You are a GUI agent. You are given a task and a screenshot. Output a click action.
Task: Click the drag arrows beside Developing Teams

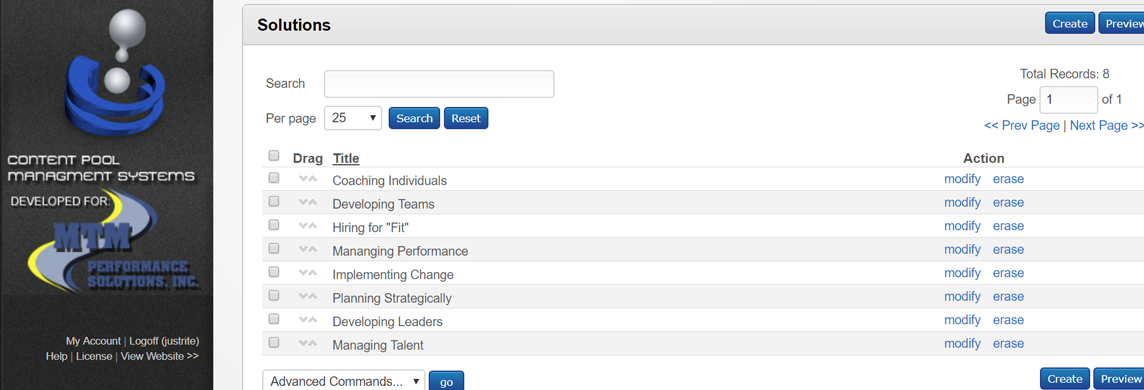[308, 203]
